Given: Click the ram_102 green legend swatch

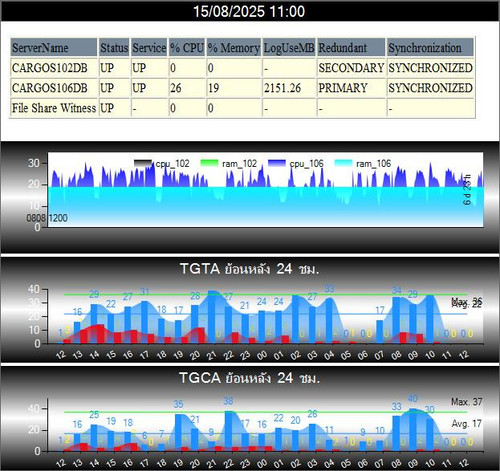Looking at the screenshot, I should point(209,163).
